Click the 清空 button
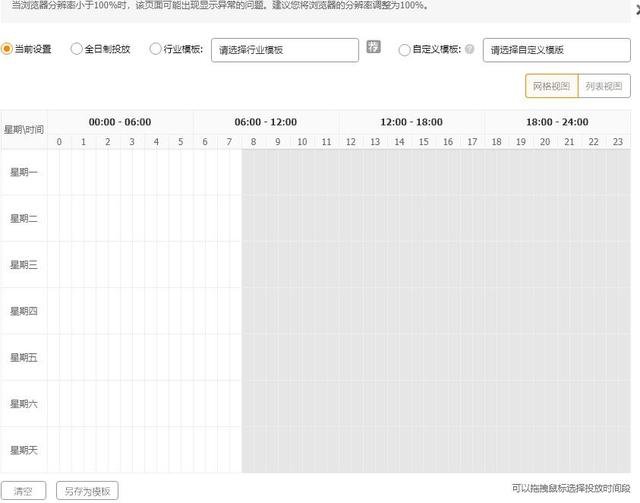The width and height of the screenshot is (640, 503). coord(23,491)
